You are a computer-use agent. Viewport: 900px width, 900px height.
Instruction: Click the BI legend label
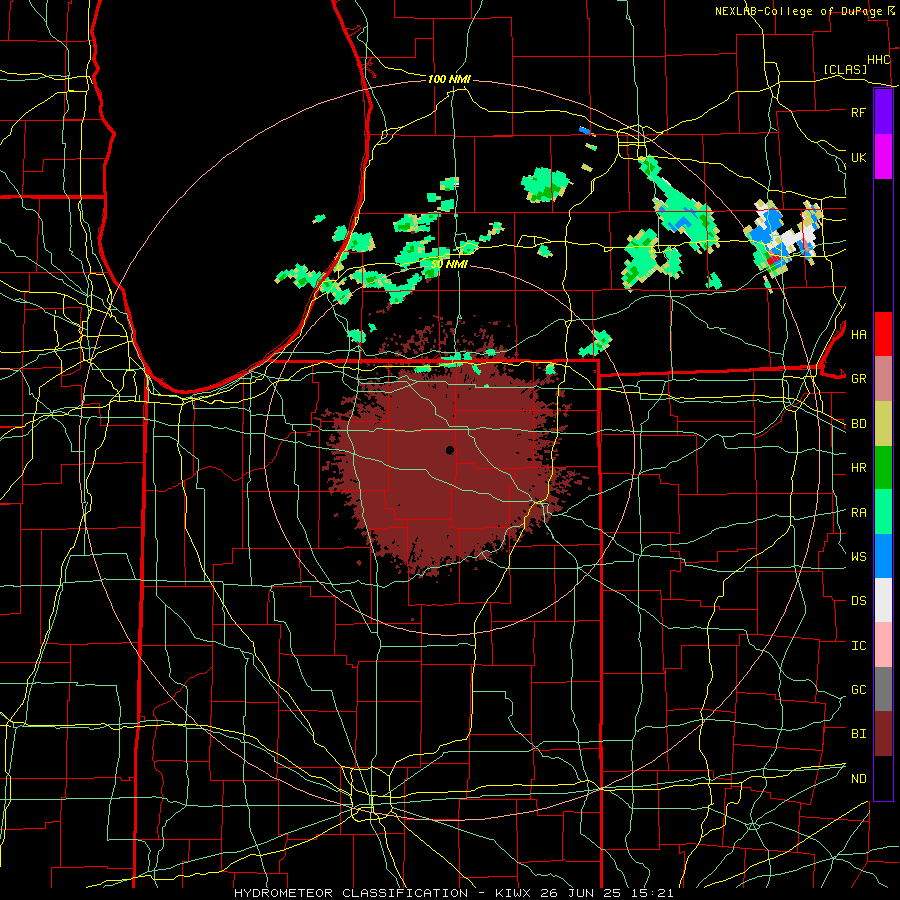[x=858, y=734]
